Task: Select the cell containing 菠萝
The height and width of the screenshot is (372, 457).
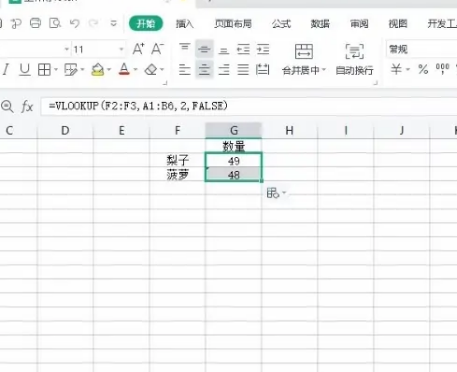Action: (x=177, y=174)
